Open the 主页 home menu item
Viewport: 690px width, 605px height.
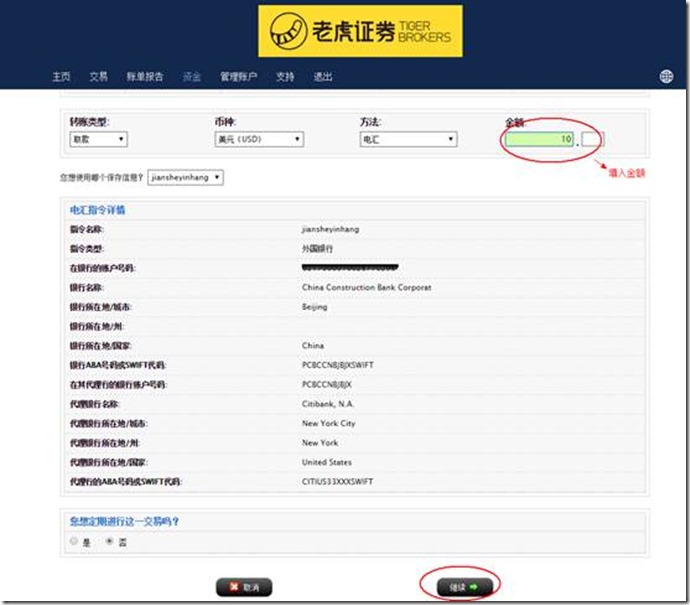click(61, 77)
